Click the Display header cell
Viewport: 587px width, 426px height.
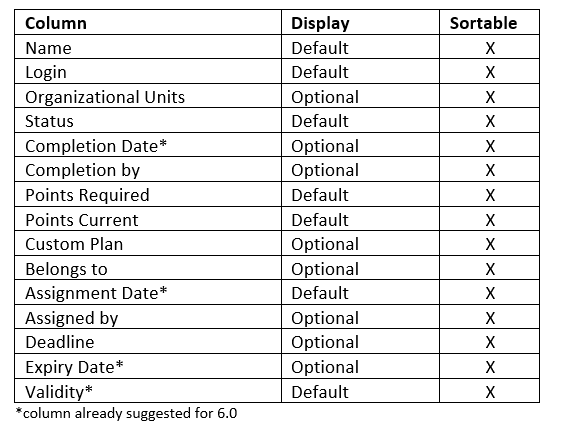360,22
